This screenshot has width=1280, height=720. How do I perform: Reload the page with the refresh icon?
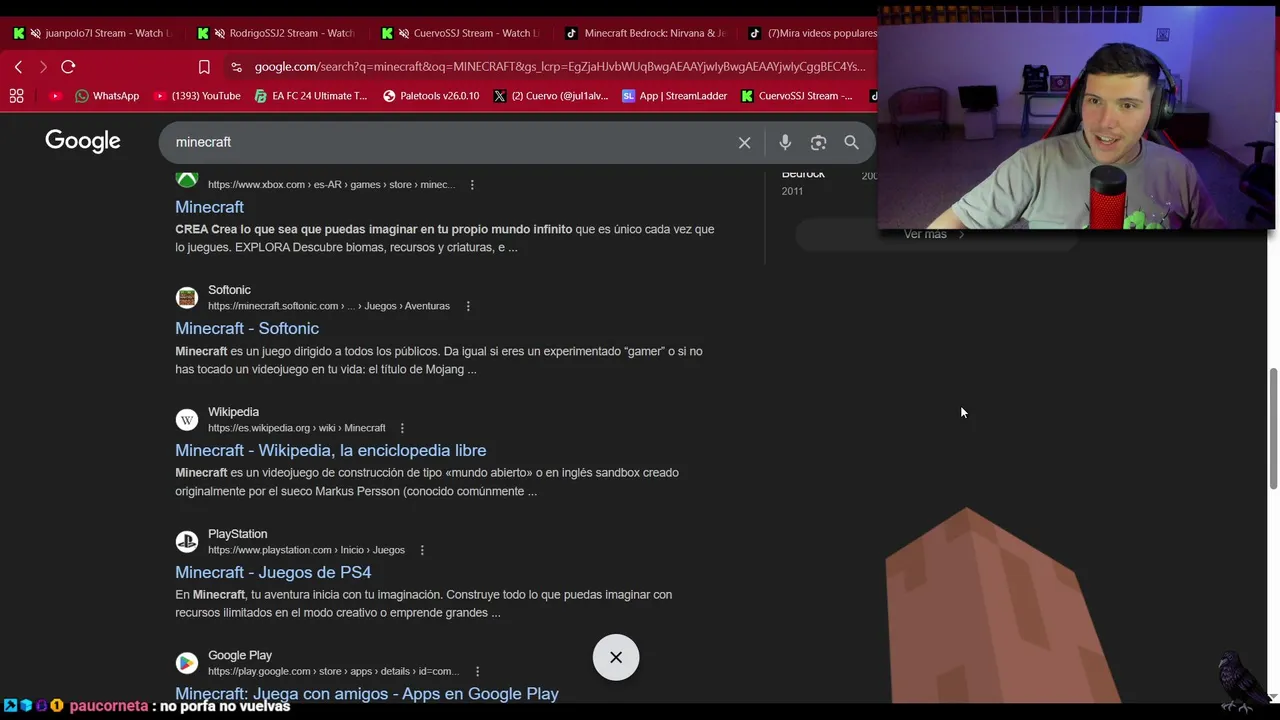[x=68, y=67]
